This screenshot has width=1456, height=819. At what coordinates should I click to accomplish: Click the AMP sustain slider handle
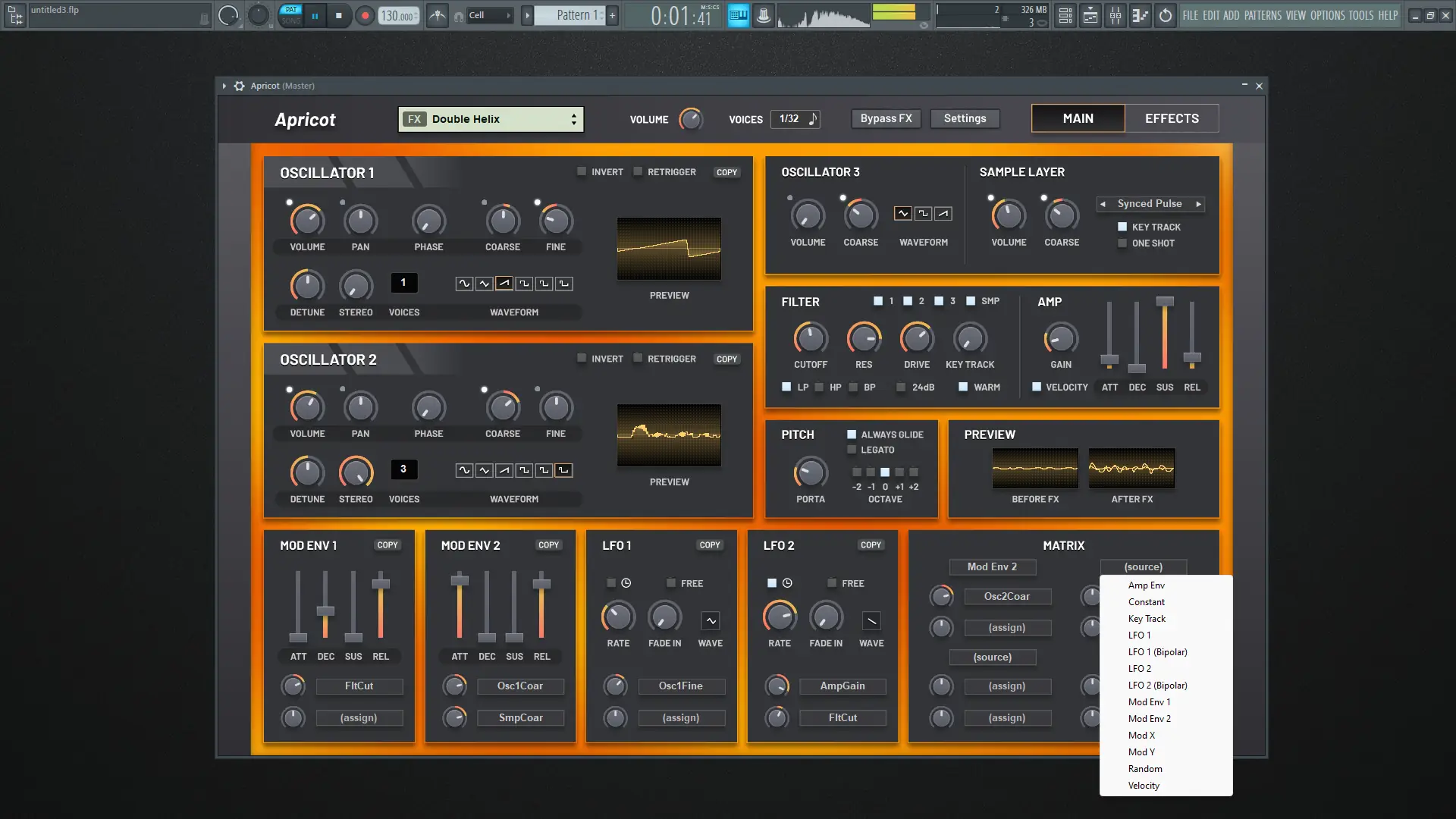1165,302
